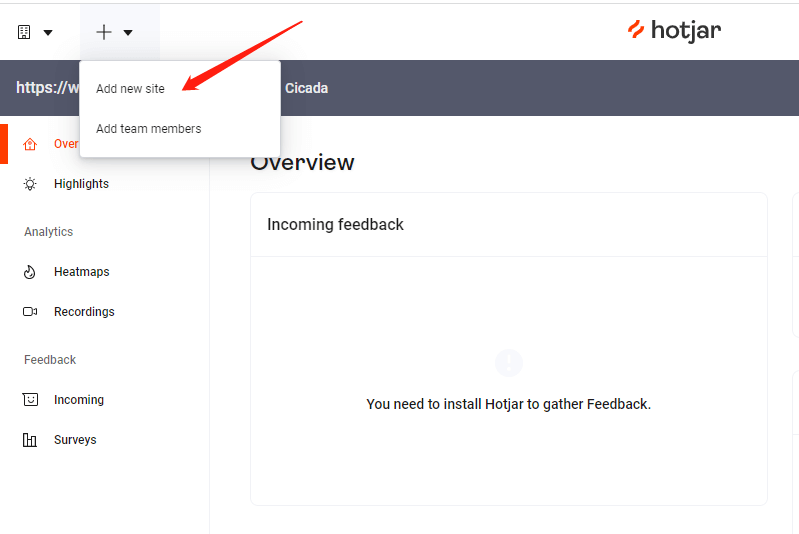Open Heatmaps in the sidebar

[82, 272]
